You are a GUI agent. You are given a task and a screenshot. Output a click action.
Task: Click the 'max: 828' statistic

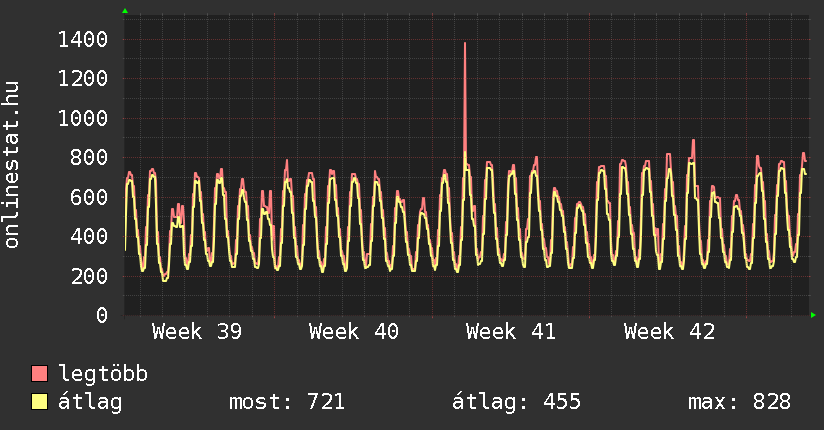click(739, 402)
